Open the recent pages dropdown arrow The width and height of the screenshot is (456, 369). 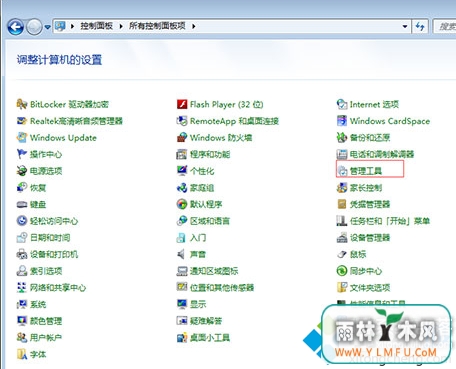[x=47, y=27]
